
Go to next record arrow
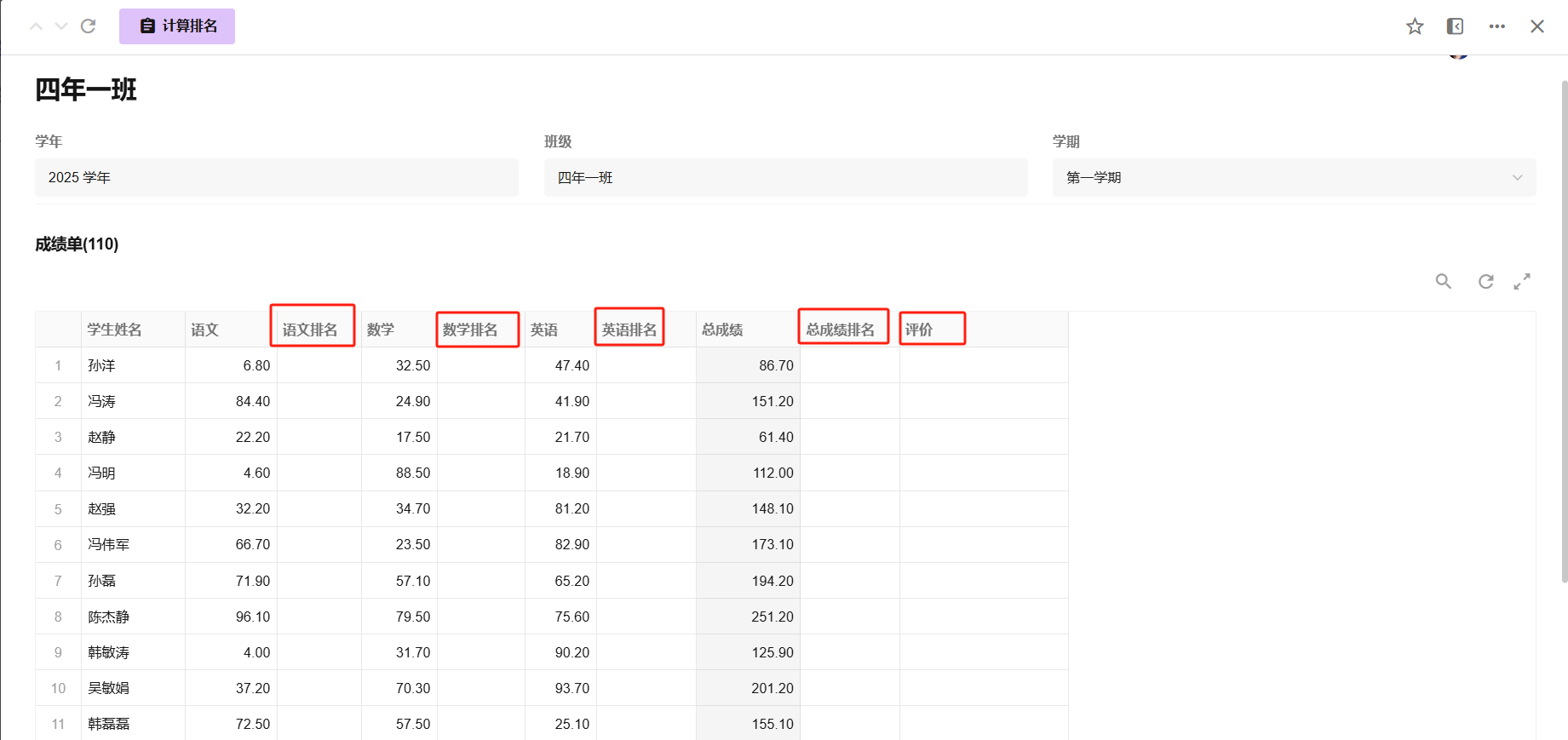point(61,26)
